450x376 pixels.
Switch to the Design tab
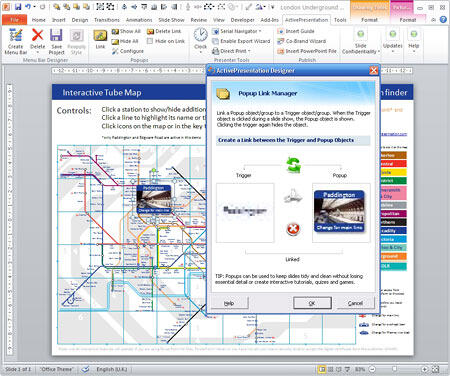coord(80,20)
